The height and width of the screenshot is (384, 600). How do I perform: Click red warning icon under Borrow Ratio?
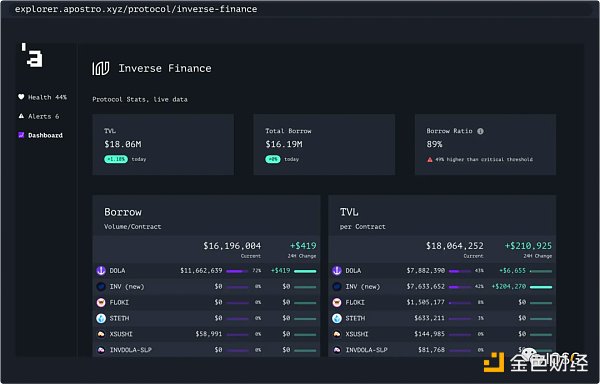tap(430, 159)
